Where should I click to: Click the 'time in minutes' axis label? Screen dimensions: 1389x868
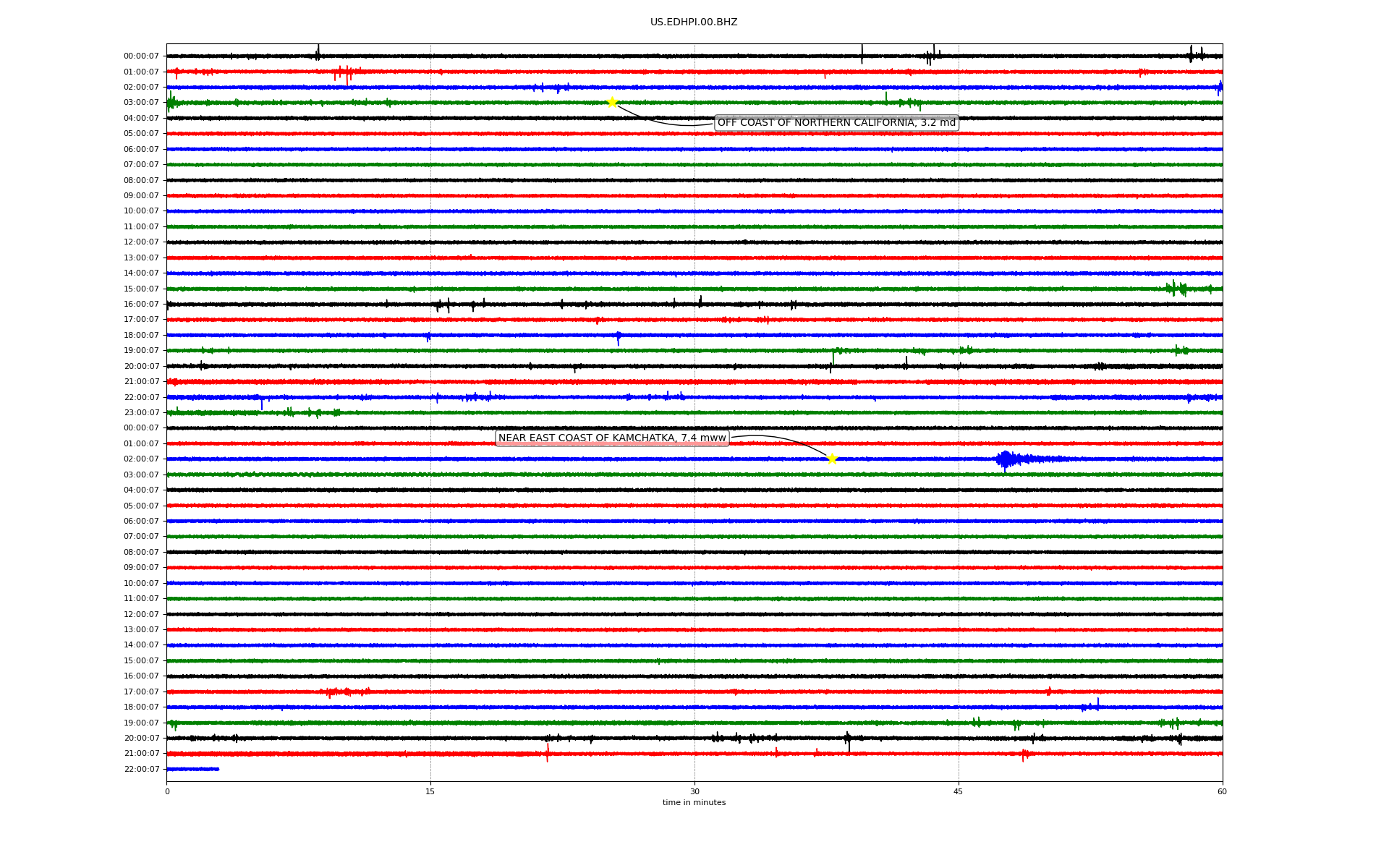tap(693, 803)
